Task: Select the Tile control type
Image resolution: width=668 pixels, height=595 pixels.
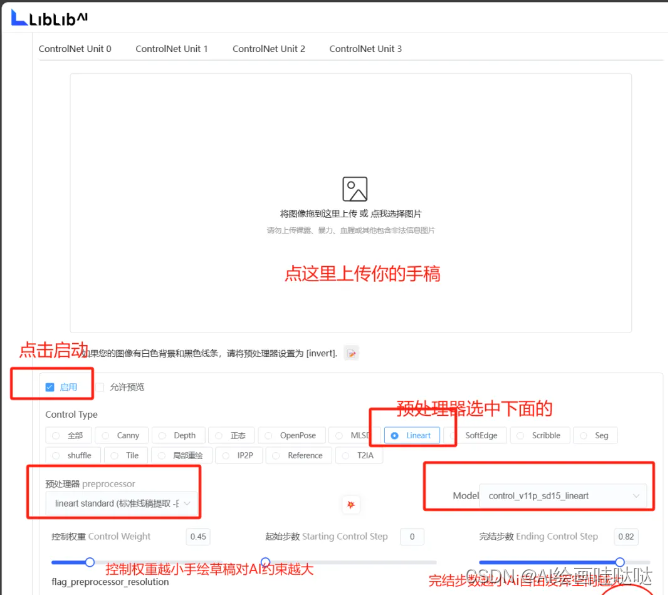Action: point(126,455)
